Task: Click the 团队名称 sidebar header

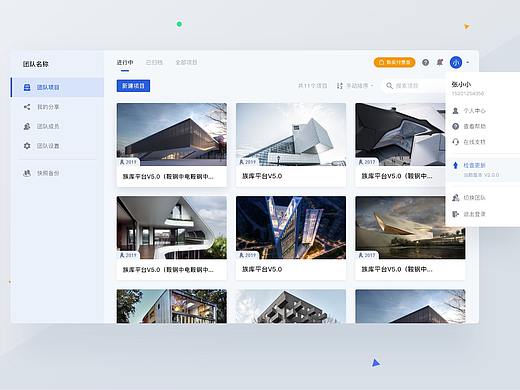Action: click(x=36, y=64)
